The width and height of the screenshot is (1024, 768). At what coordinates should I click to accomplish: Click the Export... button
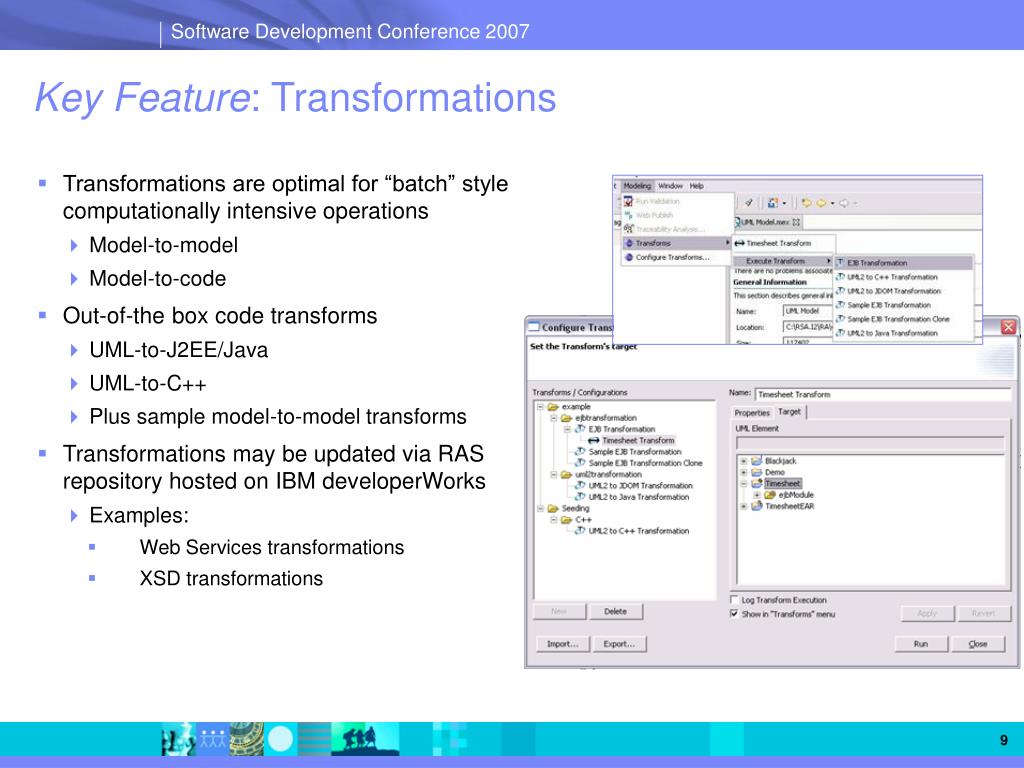[x=619, y=644]
